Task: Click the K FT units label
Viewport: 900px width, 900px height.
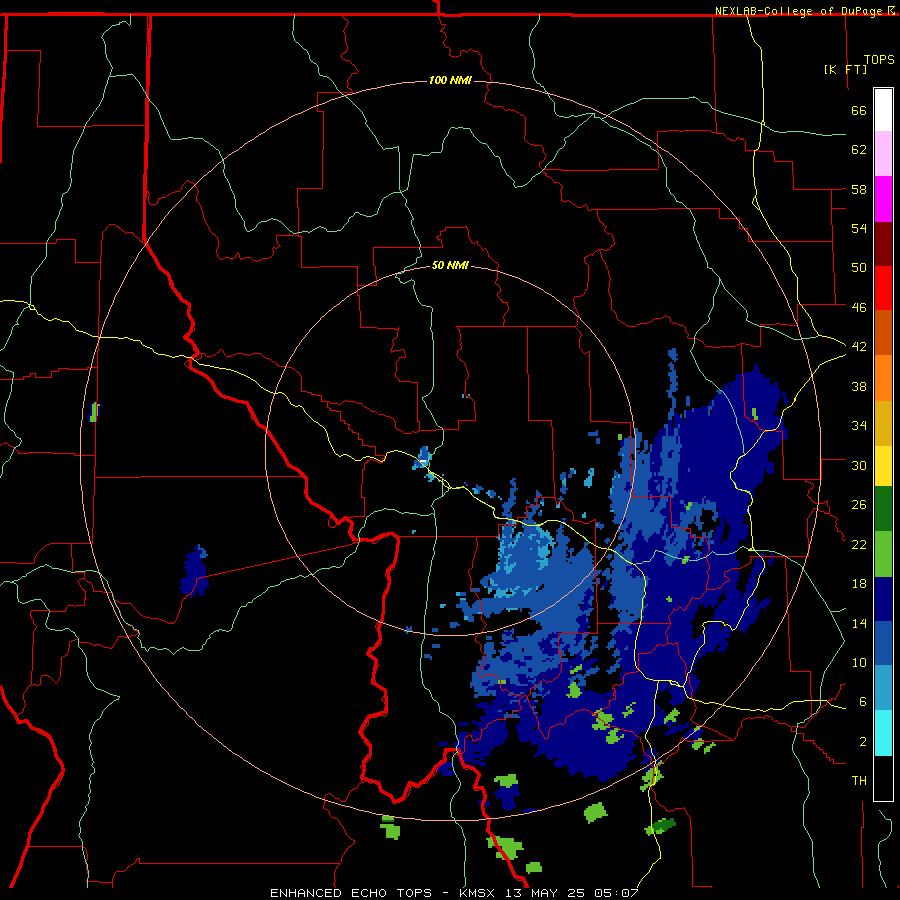Action: click(845, 69)
